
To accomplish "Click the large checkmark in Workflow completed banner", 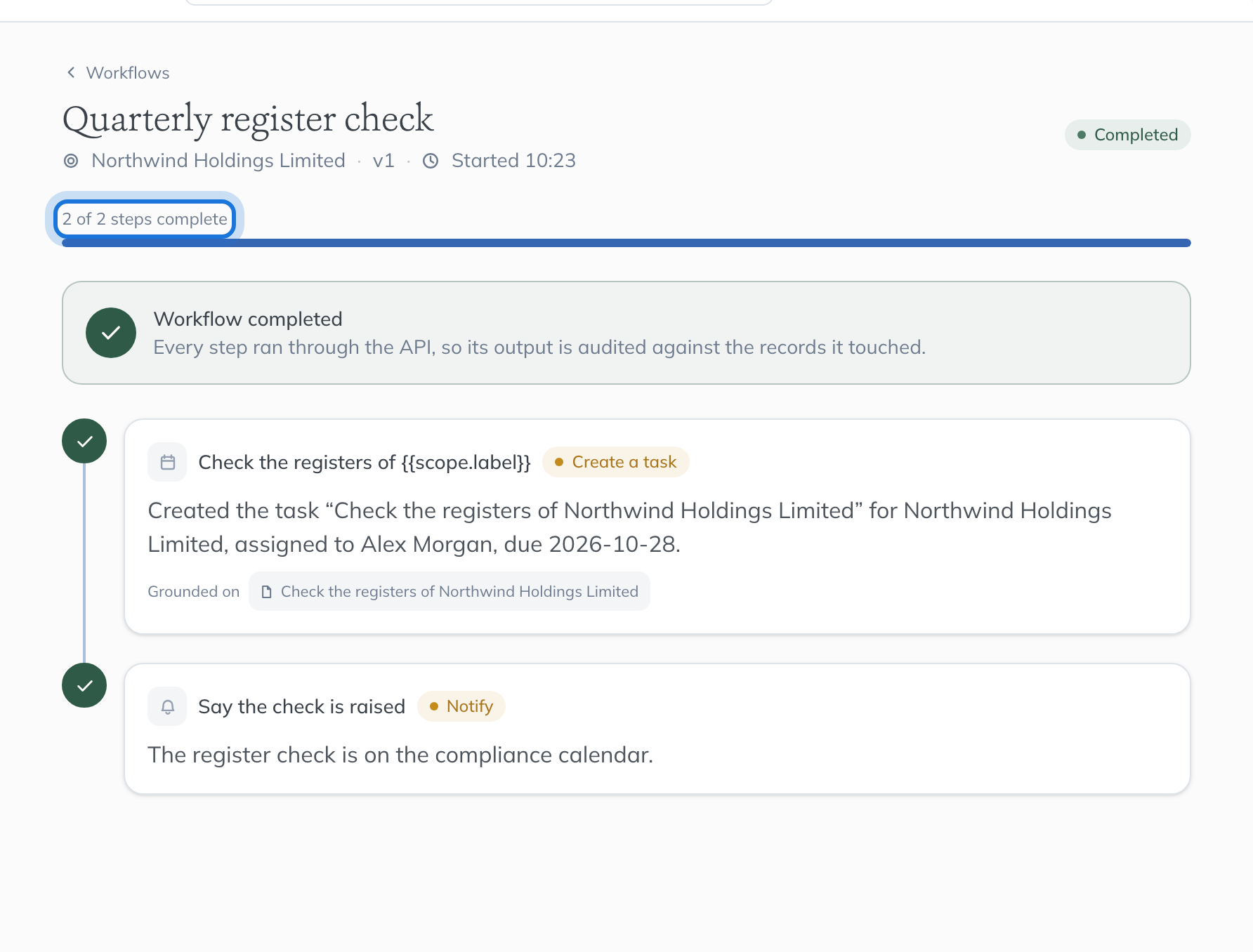I will [111, 333].
